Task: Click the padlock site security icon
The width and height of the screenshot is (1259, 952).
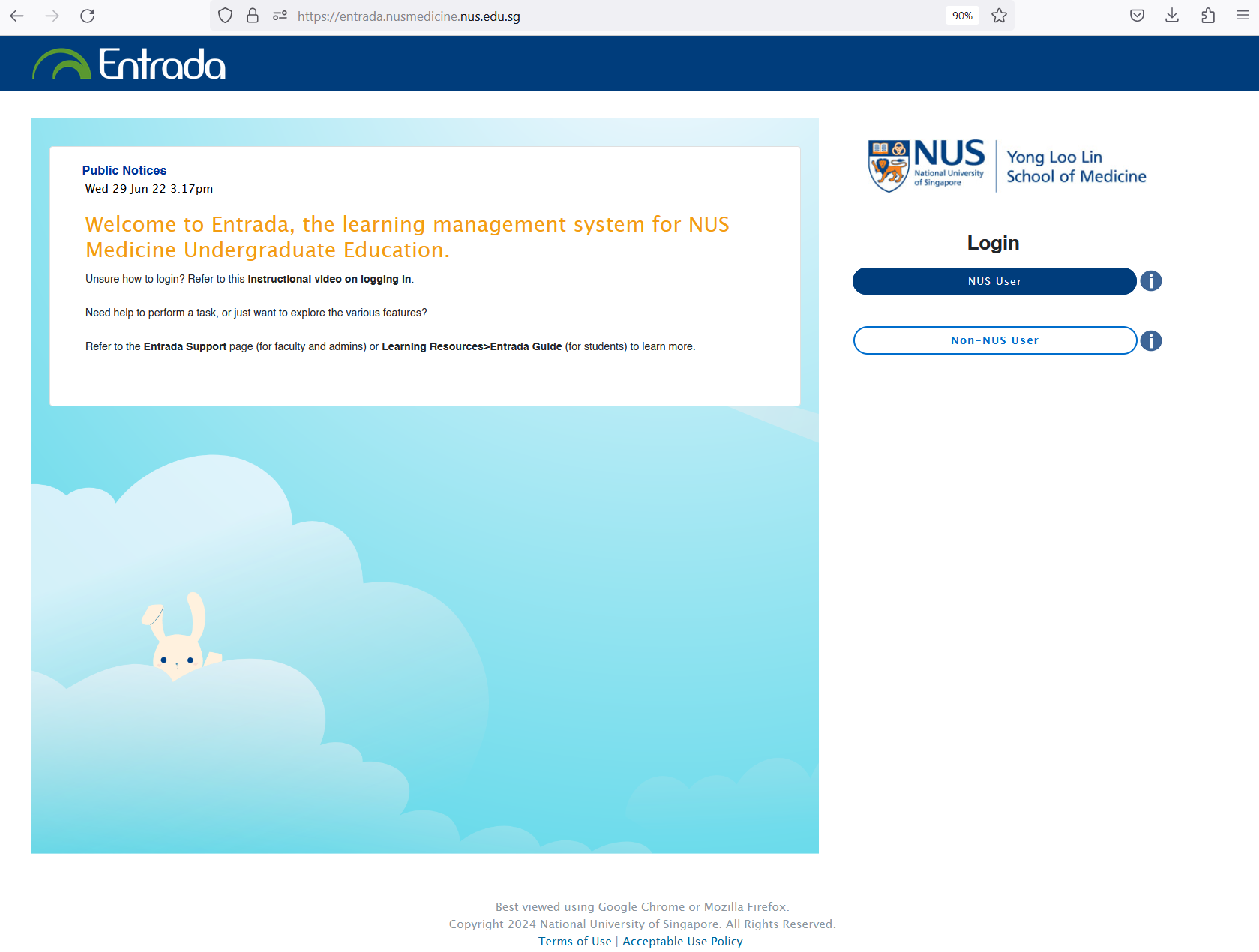Action: 253,16
